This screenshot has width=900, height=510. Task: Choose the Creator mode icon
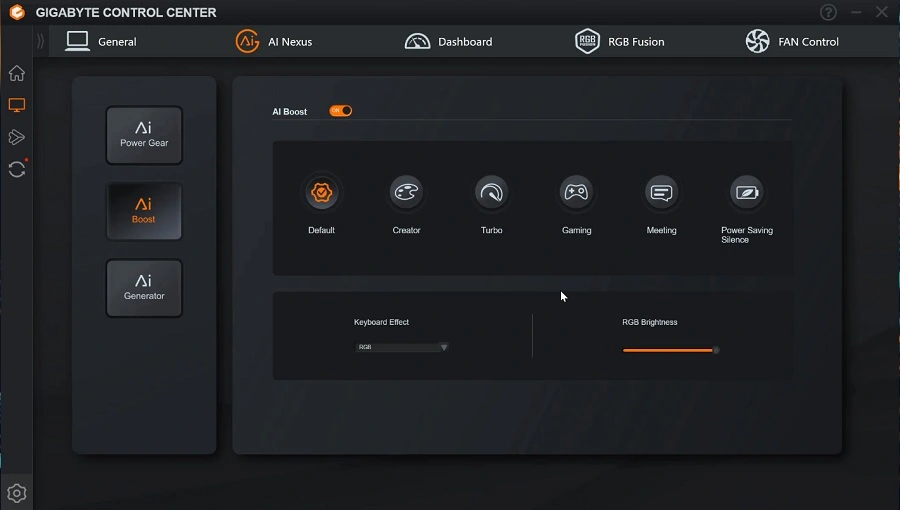(x=406, y=192)
